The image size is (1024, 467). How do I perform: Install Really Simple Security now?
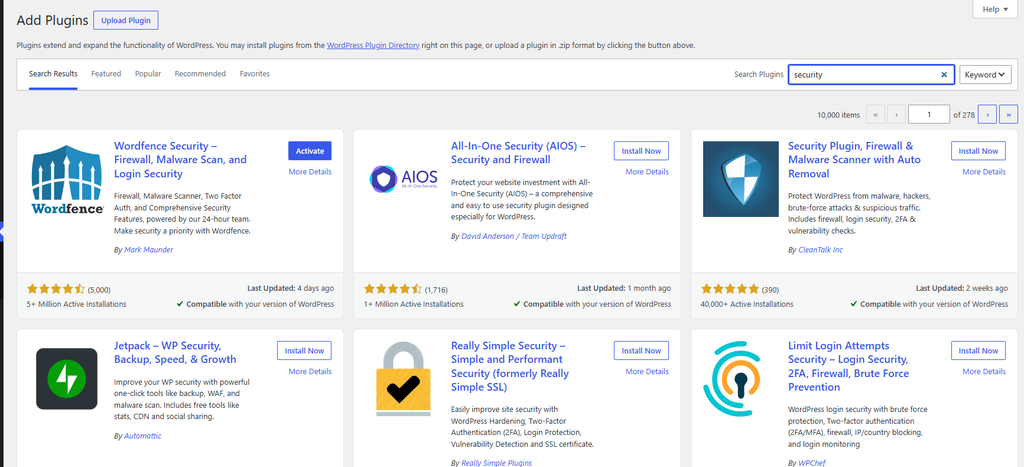(x=641, y=351)
